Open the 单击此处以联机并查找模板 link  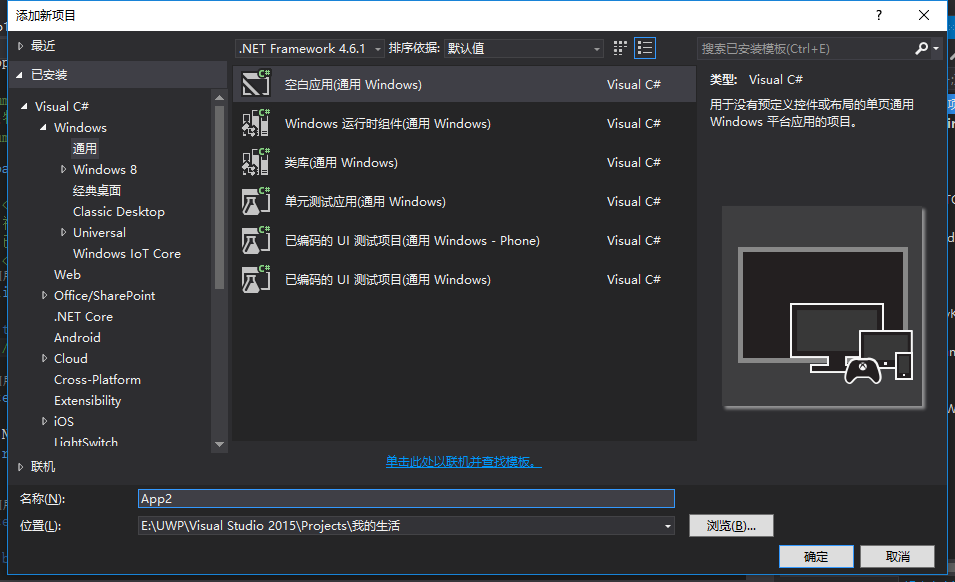point(463,462)
